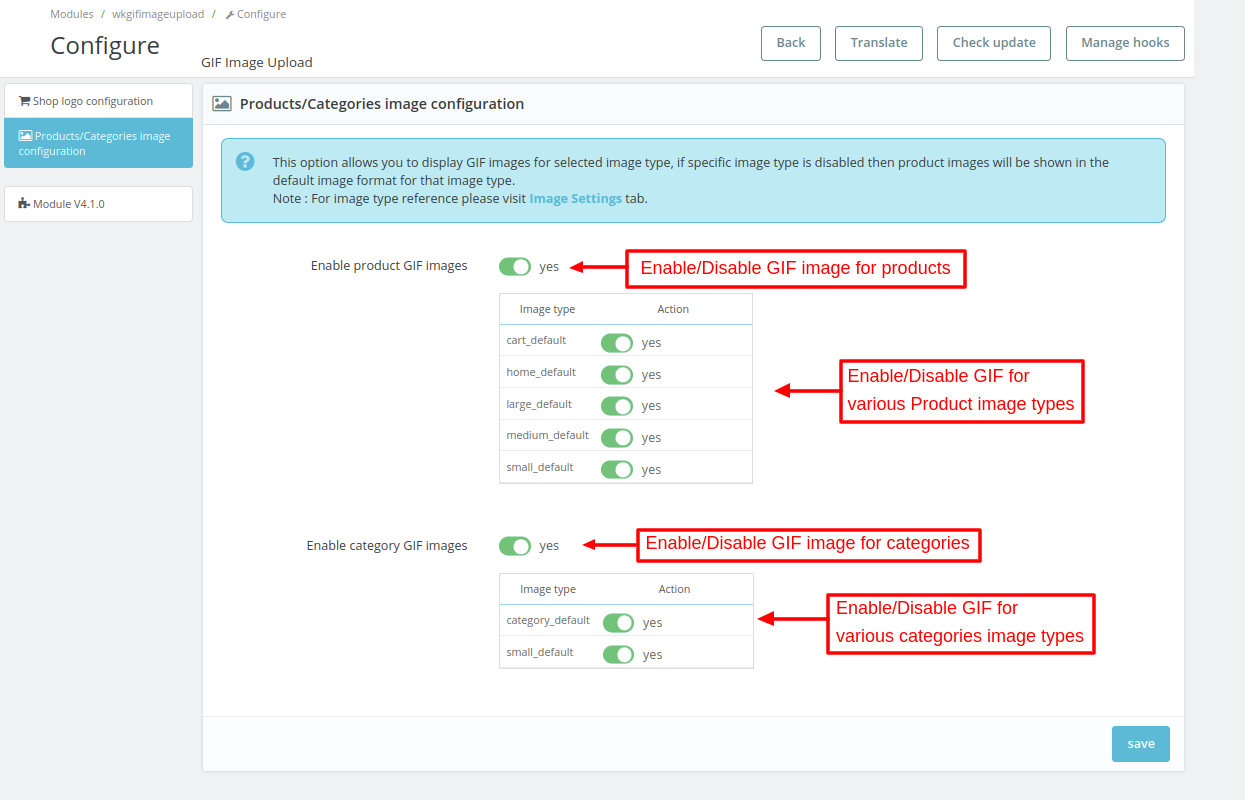Click the image icon in panel heading
Screen dimensions: 1245x800
pos(222,103)
